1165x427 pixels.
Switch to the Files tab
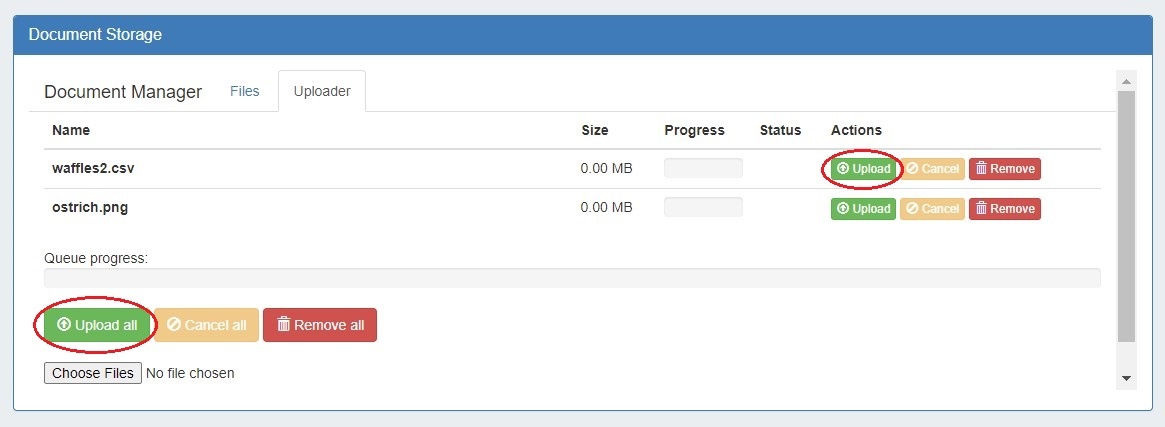tap(244, 91)
